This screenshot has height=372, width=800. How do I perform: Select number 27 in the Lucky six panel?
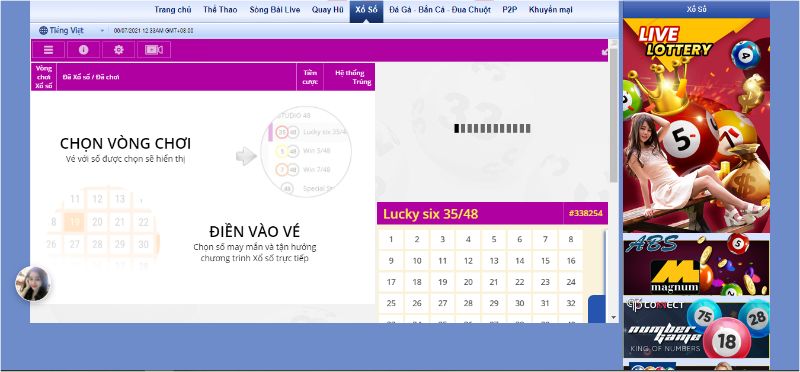442,303
